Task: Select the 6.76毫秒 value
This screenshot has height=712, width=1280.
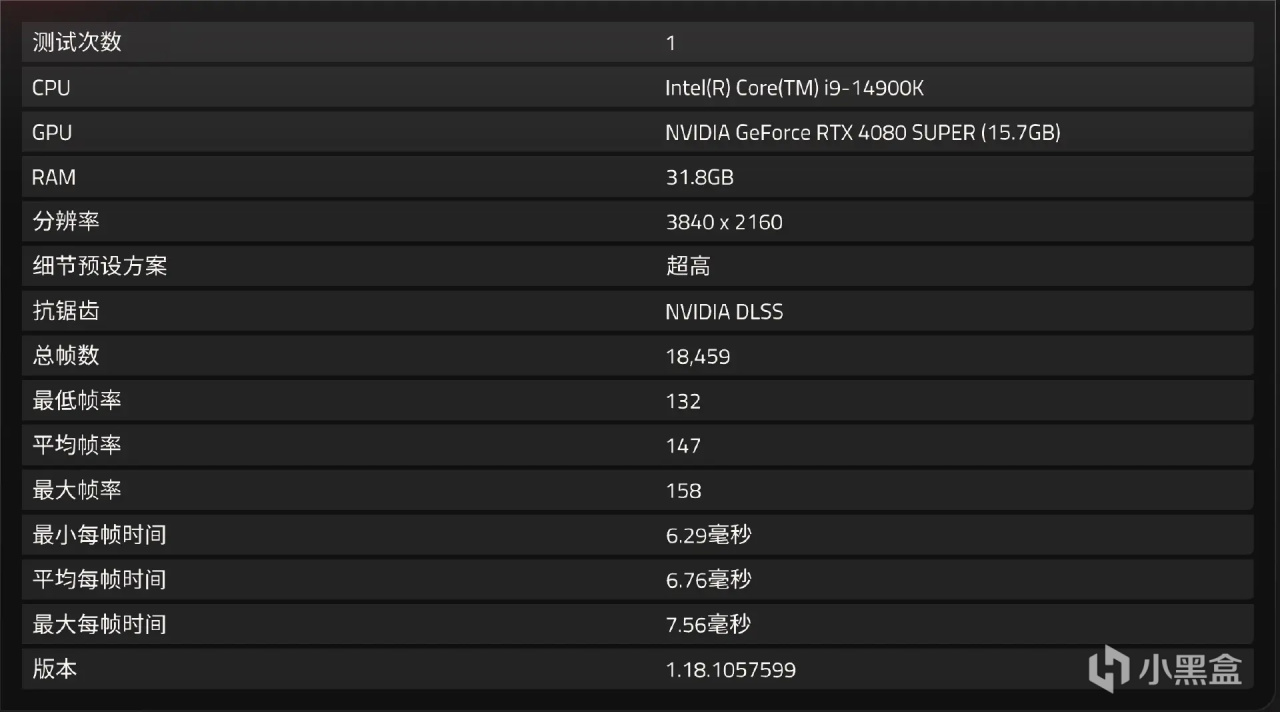Action: (708, 580)
